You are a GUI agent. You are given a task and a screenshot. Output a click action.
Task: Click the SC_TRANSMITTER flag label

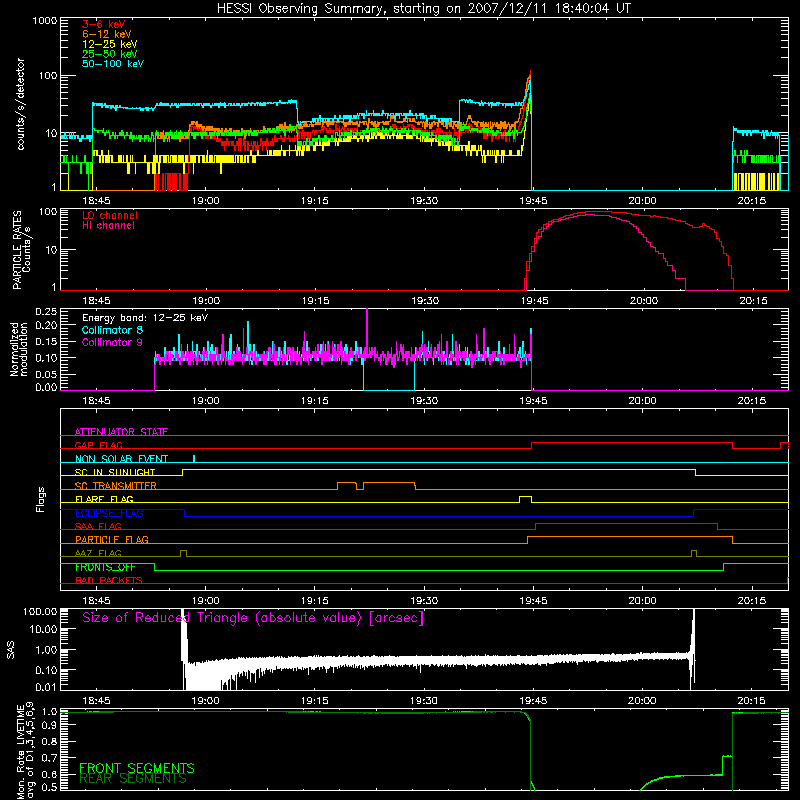point(116,486)
